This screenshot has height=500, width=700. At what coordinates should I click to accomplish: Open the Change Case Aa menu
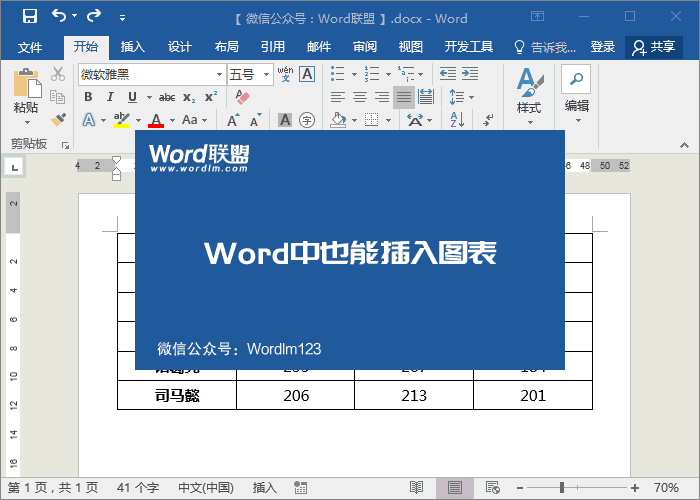pyautogui.click(x=194, y=120)
